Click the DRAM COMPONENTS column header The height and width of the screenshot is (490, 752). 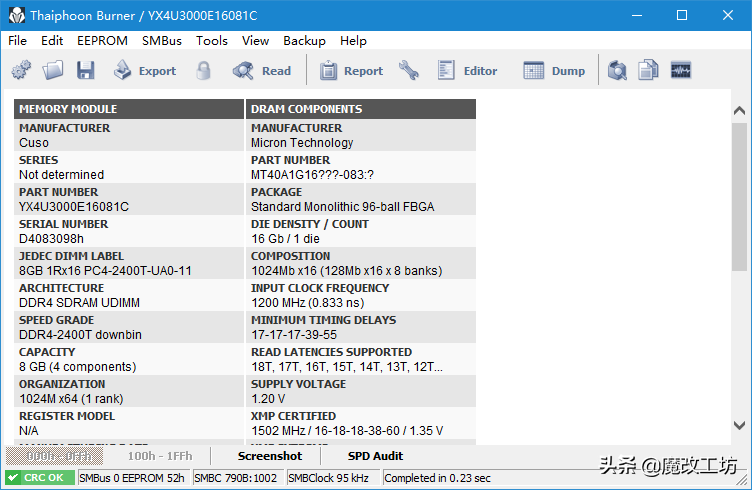tap(361, 109)
